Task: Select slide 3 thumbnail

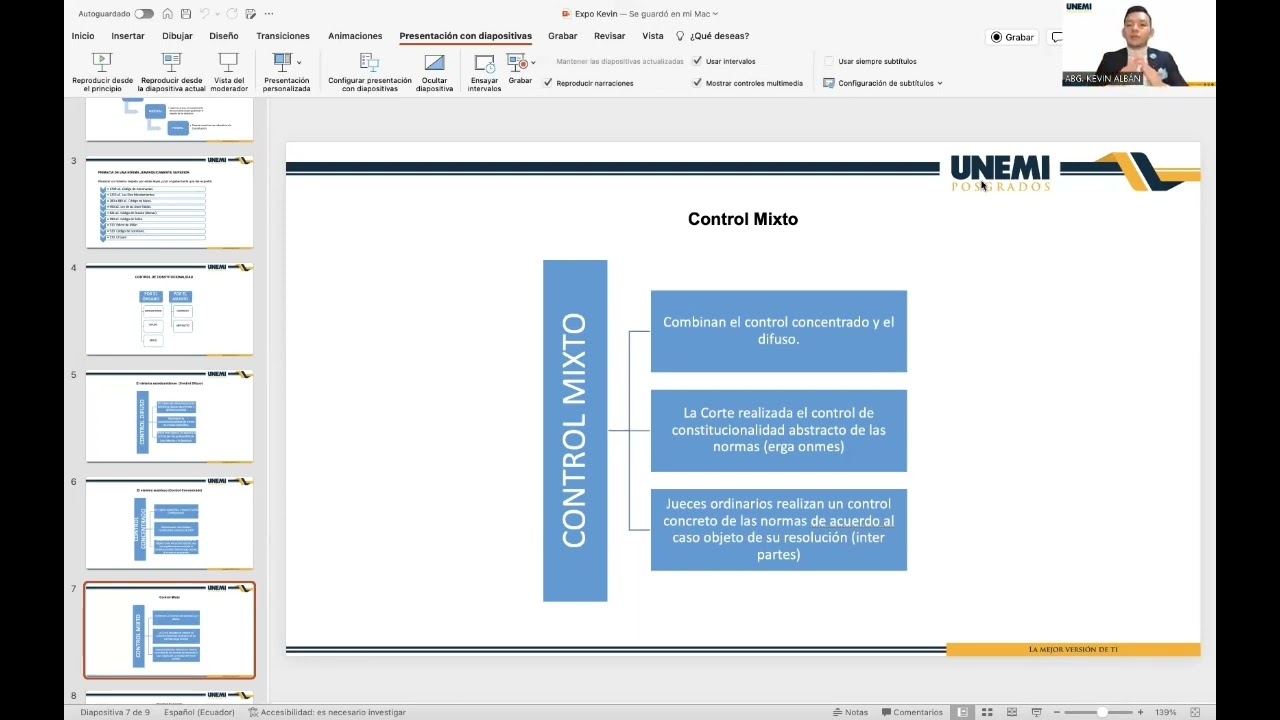Action: click(x=169, y=201)
